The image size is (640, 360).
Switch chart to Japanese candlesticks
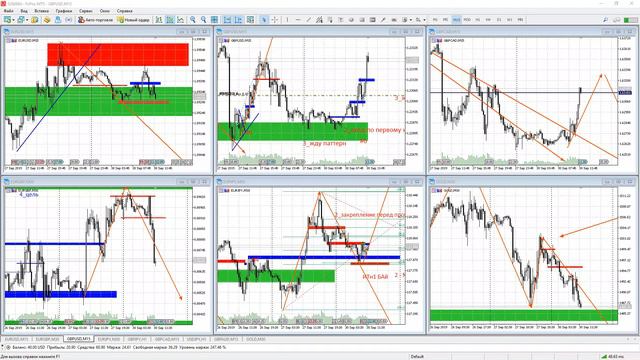pos(169,20)
